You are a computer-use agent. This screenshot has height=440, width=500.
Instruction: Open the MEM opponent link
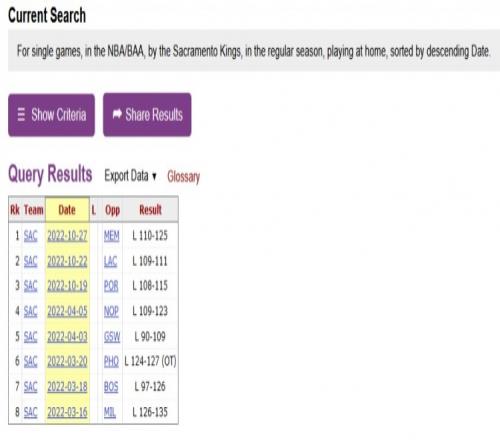[111, 236]
